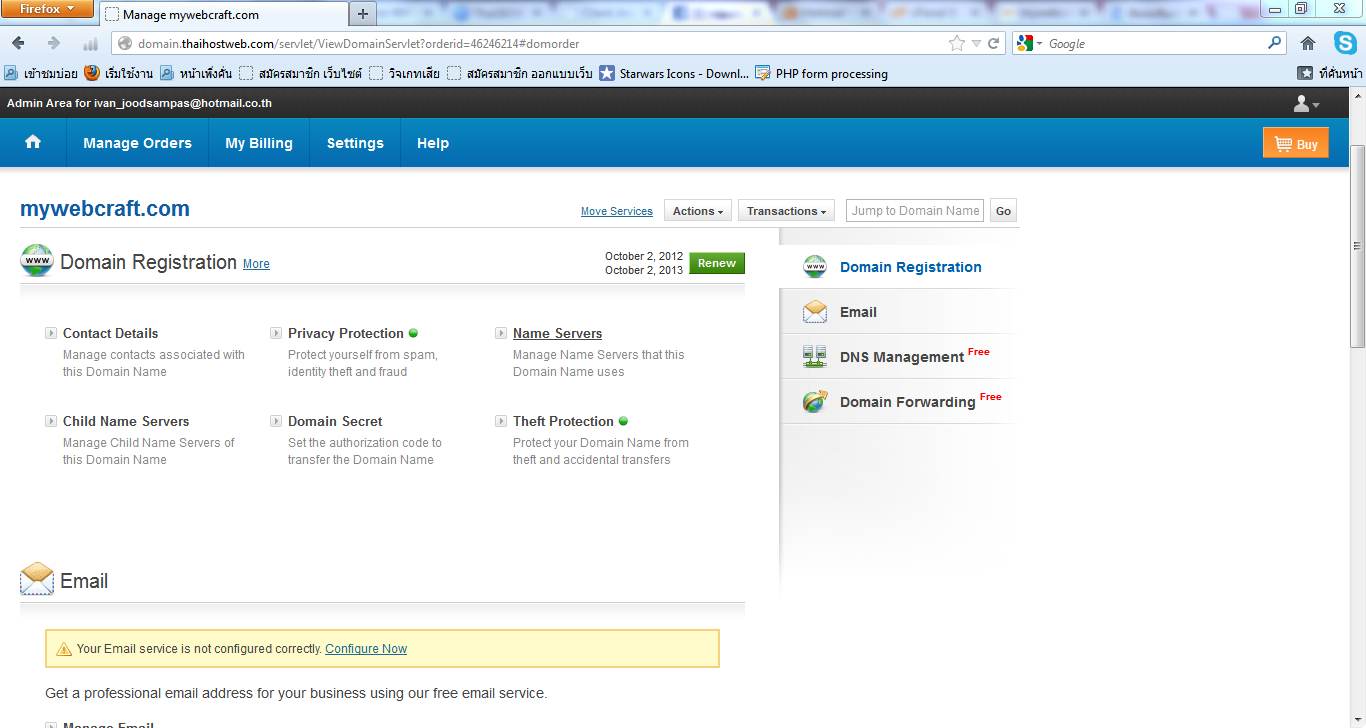Click the Firefox menu button

click(x=47, y=10)
